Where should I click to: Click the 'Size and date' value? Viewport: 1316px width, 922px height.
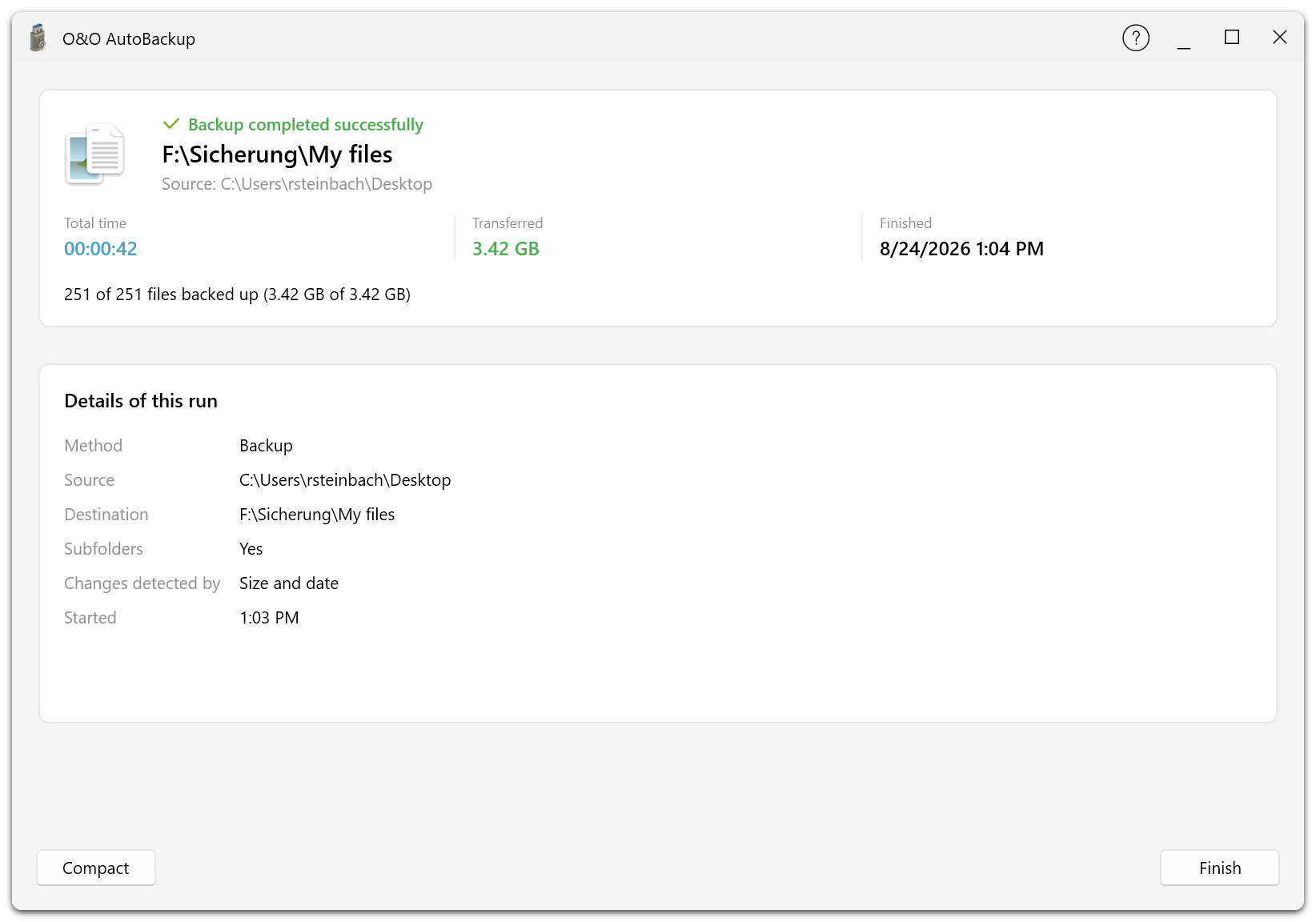(289, 583)
